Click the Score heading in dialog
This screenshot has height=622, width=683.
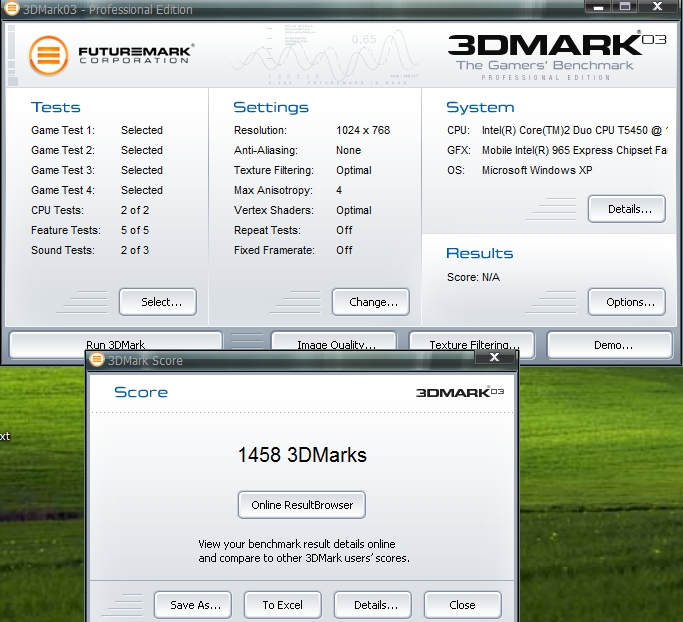141,392
